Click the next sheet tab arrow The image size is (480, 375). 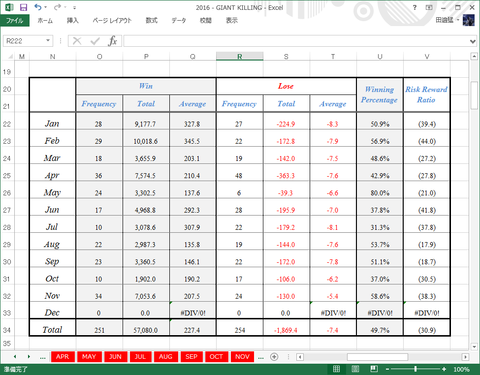[x=29, y=357]
